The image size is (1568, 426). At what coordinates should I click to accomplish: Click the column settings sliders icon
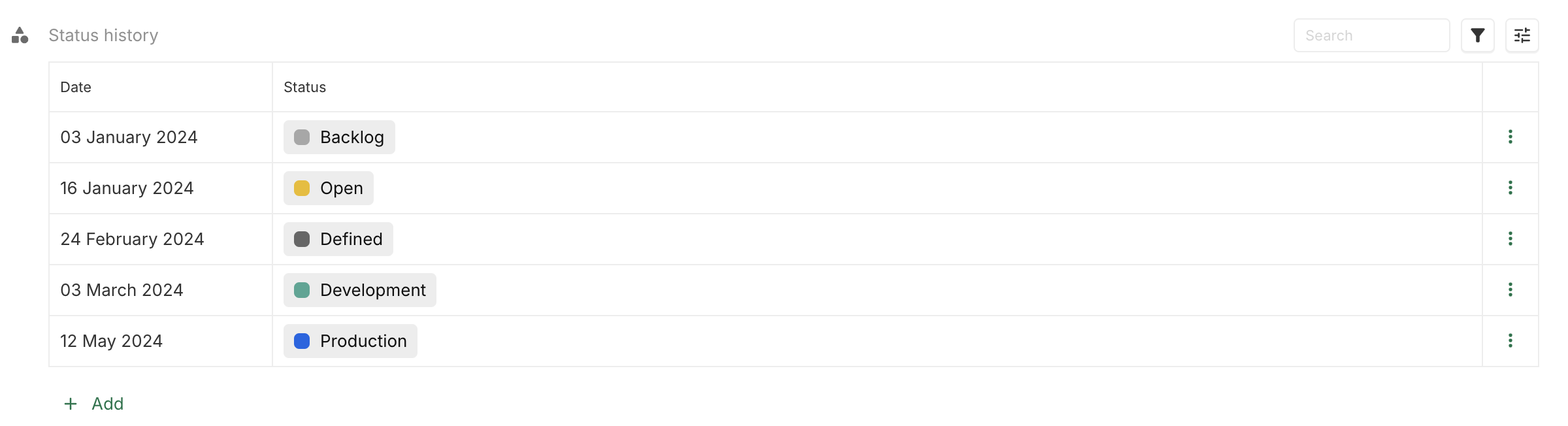[1522, 35]
